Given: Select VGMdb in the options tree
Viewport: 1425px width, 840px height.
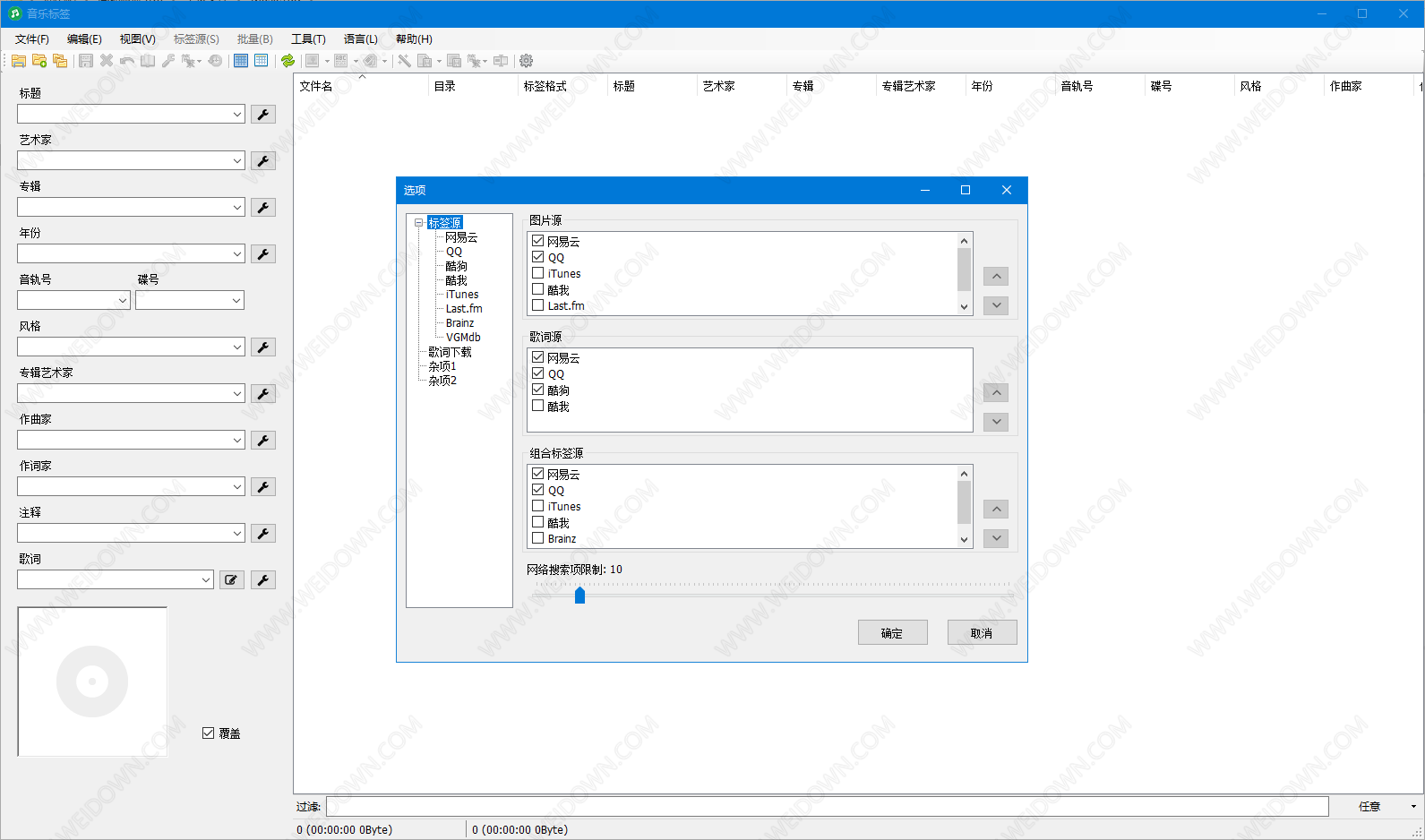Looking at the screenshot, I should coord(463,338).
